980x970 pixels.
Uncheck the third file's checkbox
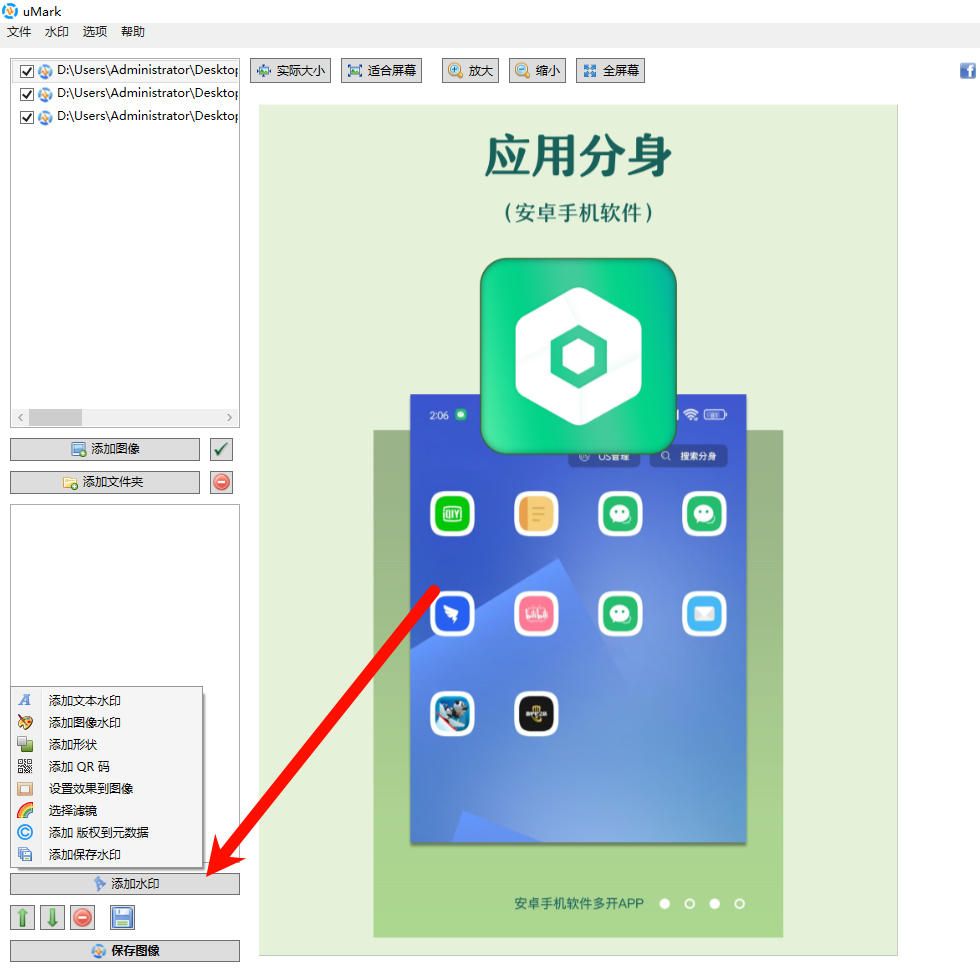coord(27,118)
